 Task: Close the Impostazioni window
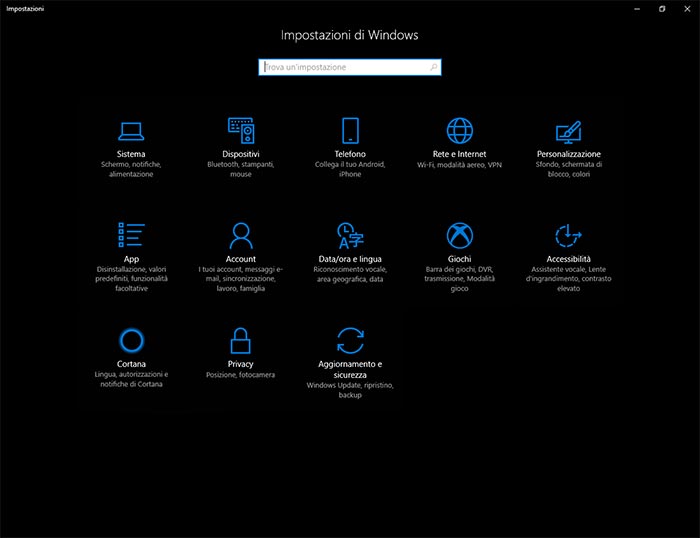687,8
